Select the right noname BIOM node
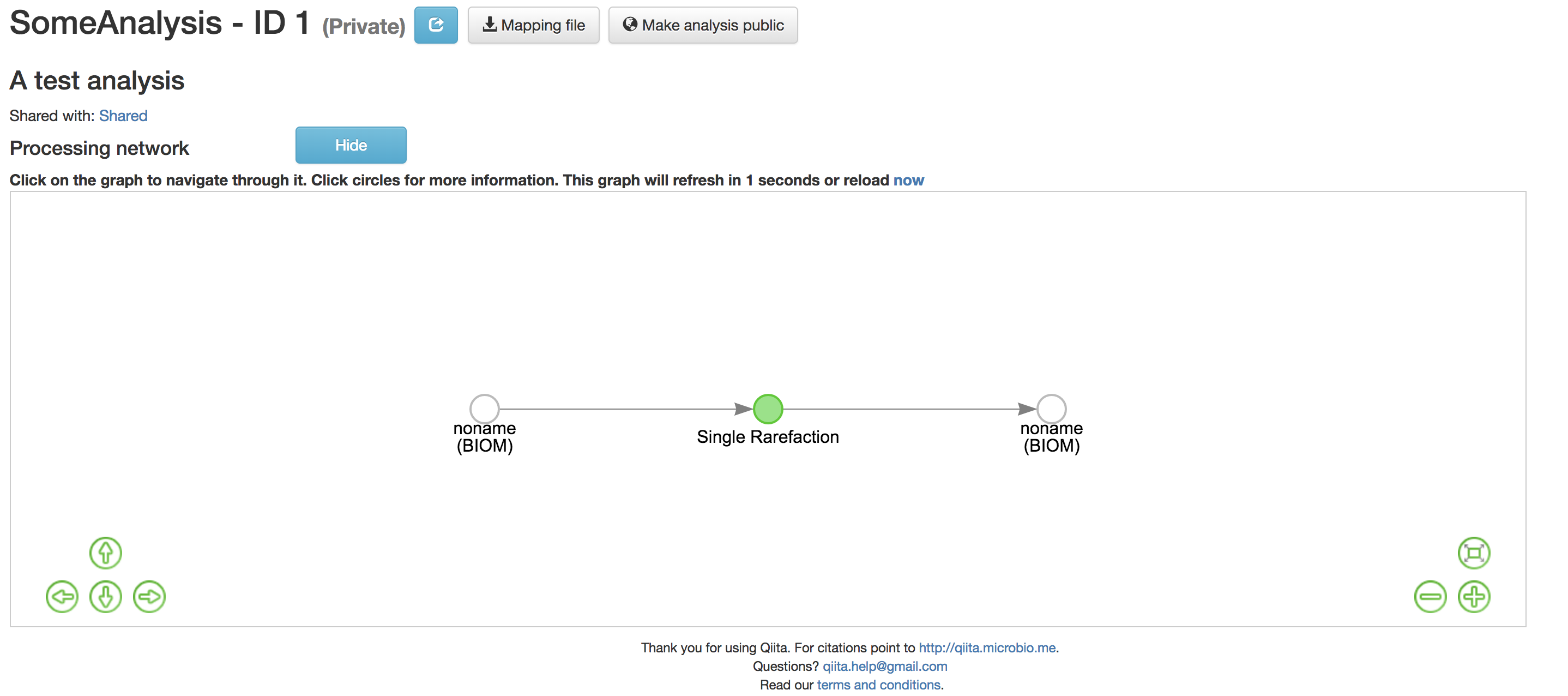 1051,409
